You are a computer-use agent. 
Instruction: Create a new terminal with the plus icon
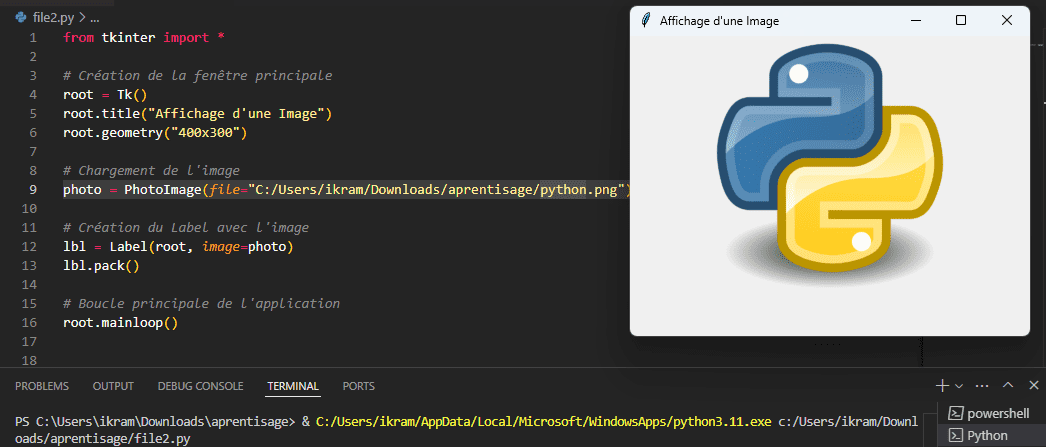point(942,386)
